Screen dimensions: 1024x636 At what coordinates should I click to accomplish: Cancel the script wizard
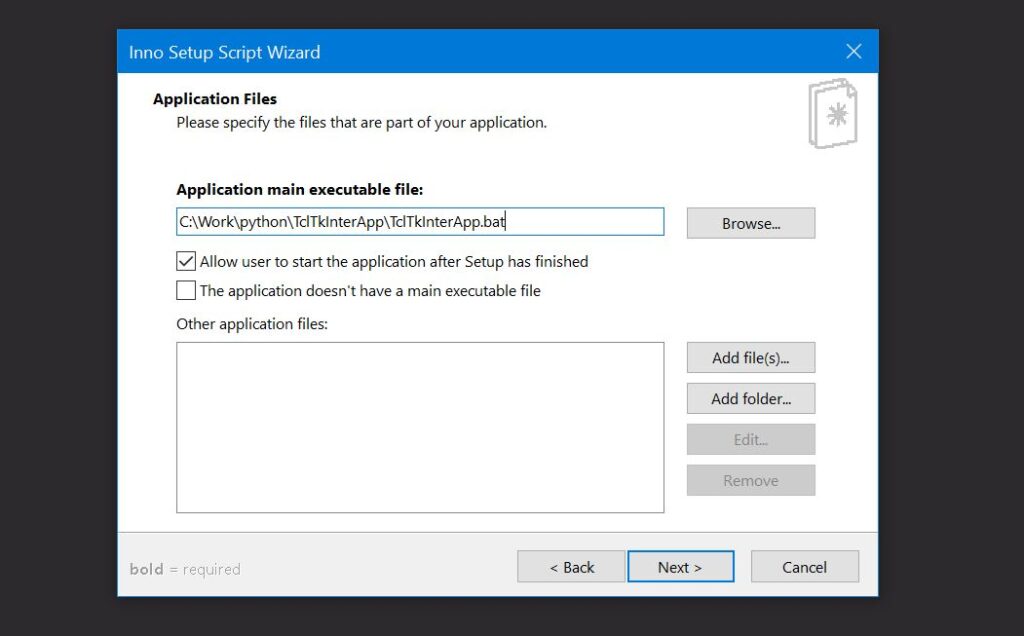tap(804, 567)
